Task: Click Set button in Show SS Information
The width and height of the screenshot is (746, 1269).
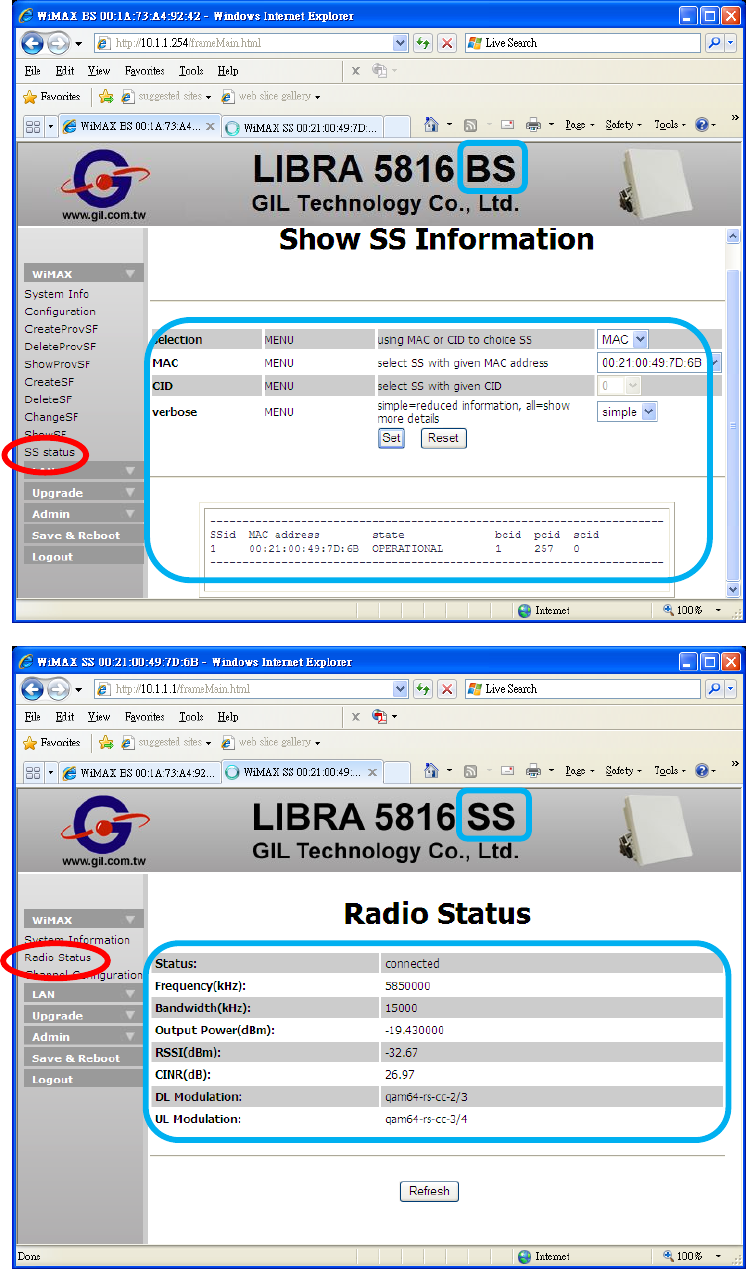Action: tap(392, 438)
